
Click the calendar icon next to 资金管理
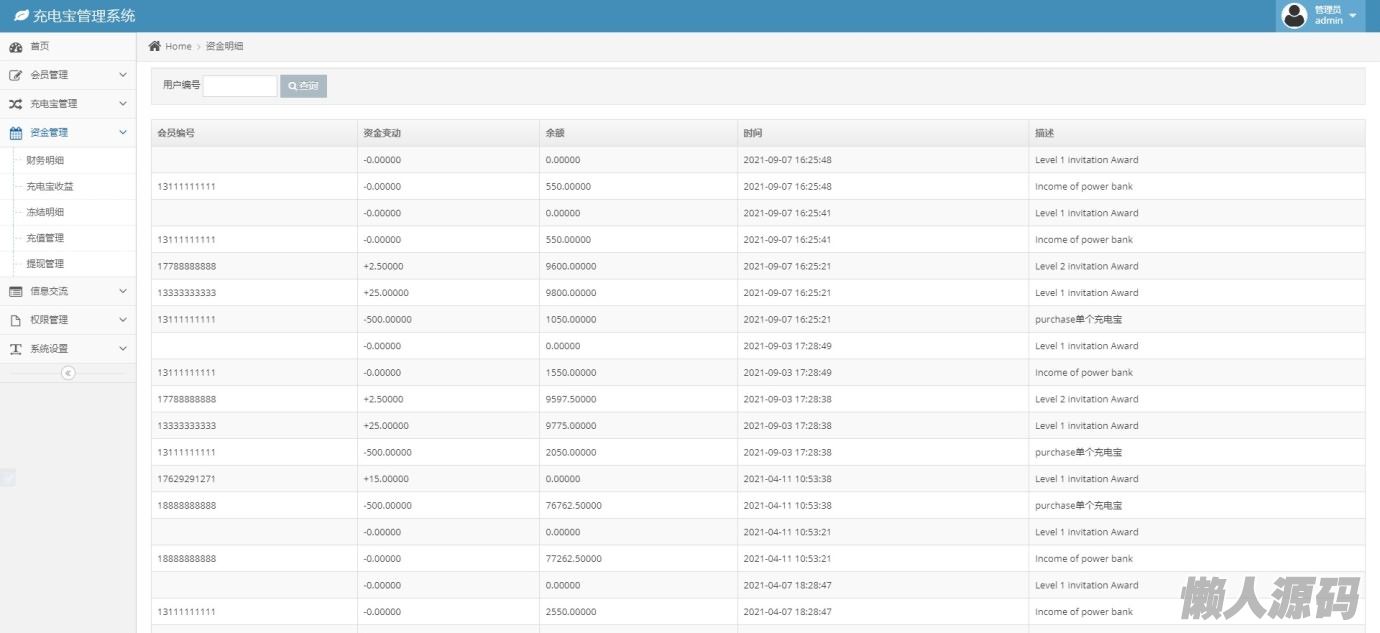pos(16,132)
